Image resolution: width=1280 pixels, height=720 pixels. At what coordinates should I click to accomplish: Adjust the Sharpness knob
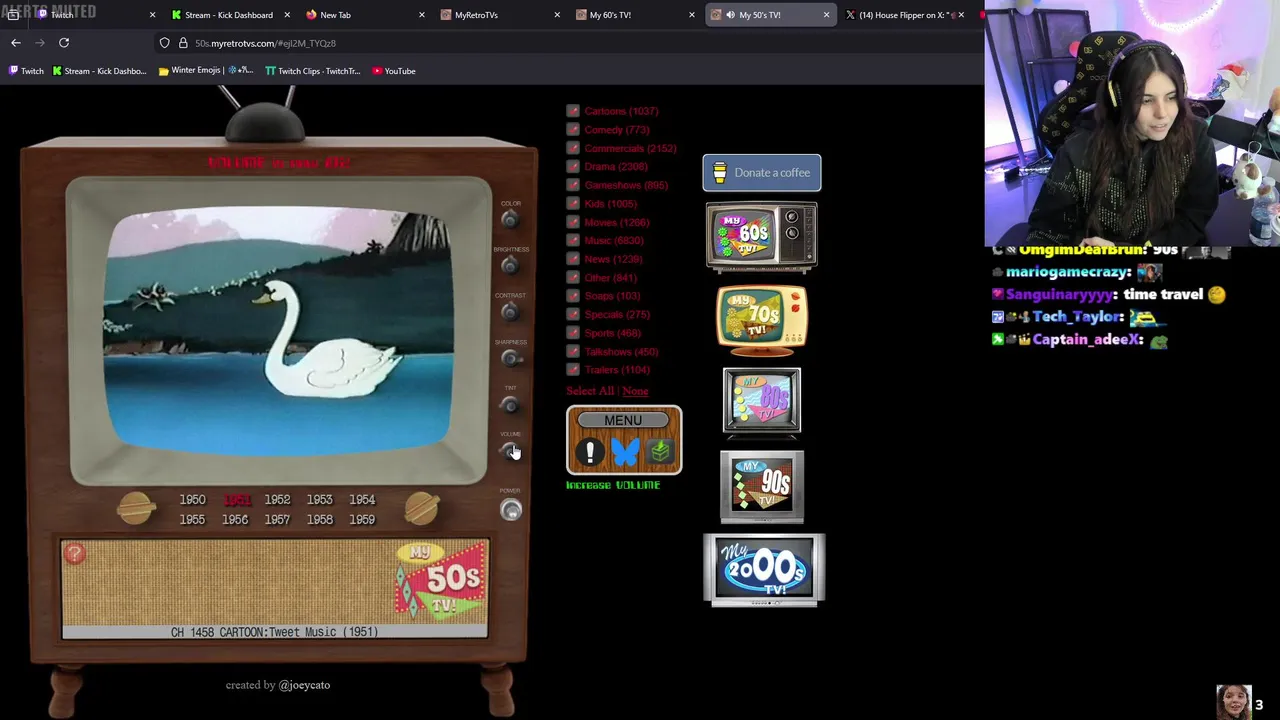[x=510, y=358]
